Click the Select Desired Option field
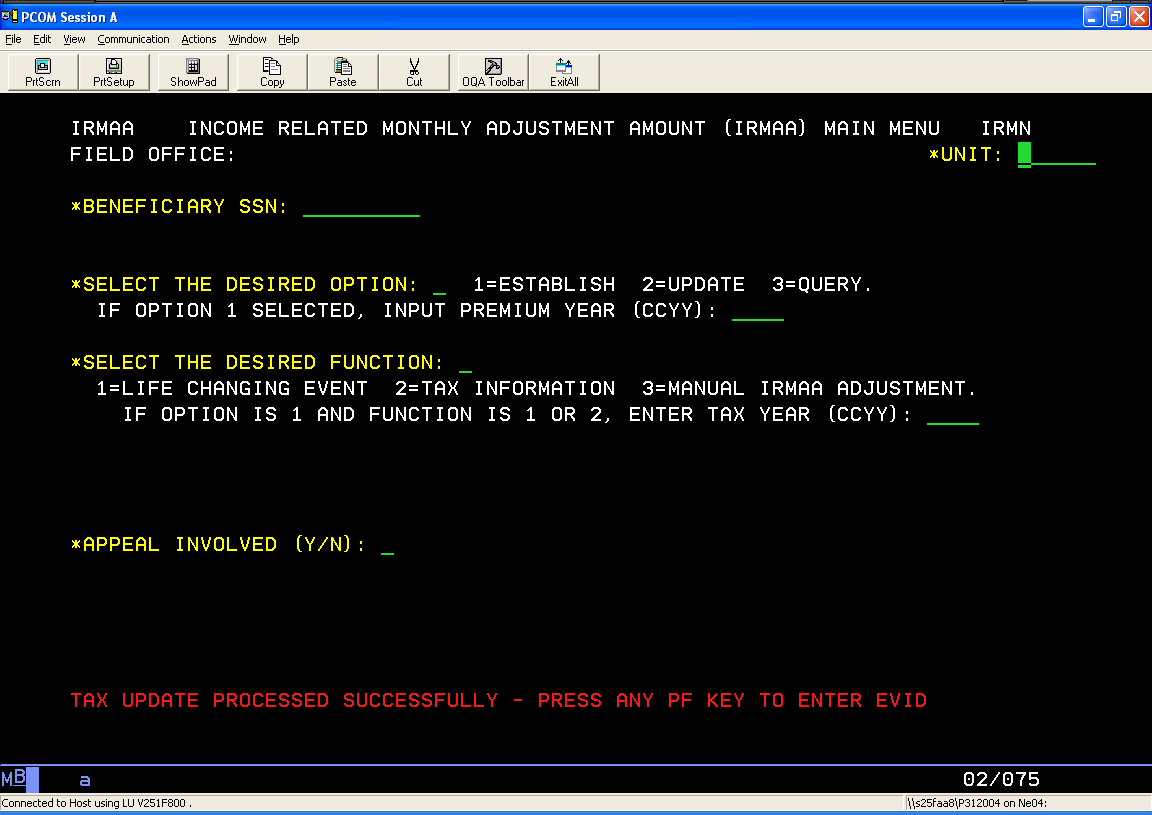 coord(439,285)
